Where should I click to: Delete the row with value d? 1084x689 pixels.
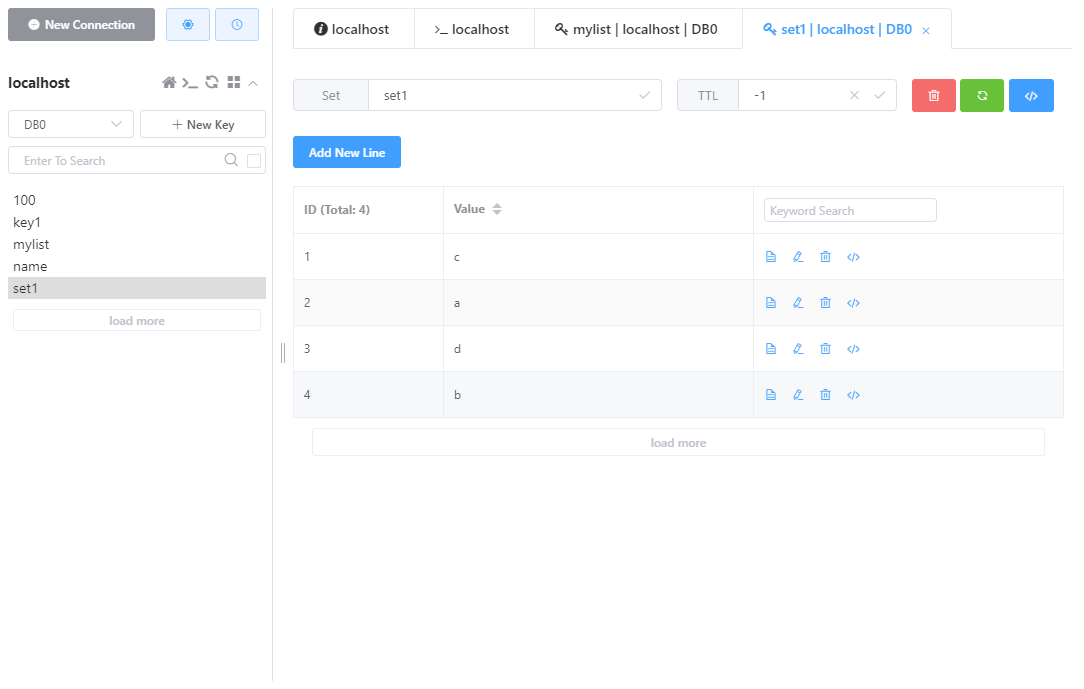[x=825, y=349]
